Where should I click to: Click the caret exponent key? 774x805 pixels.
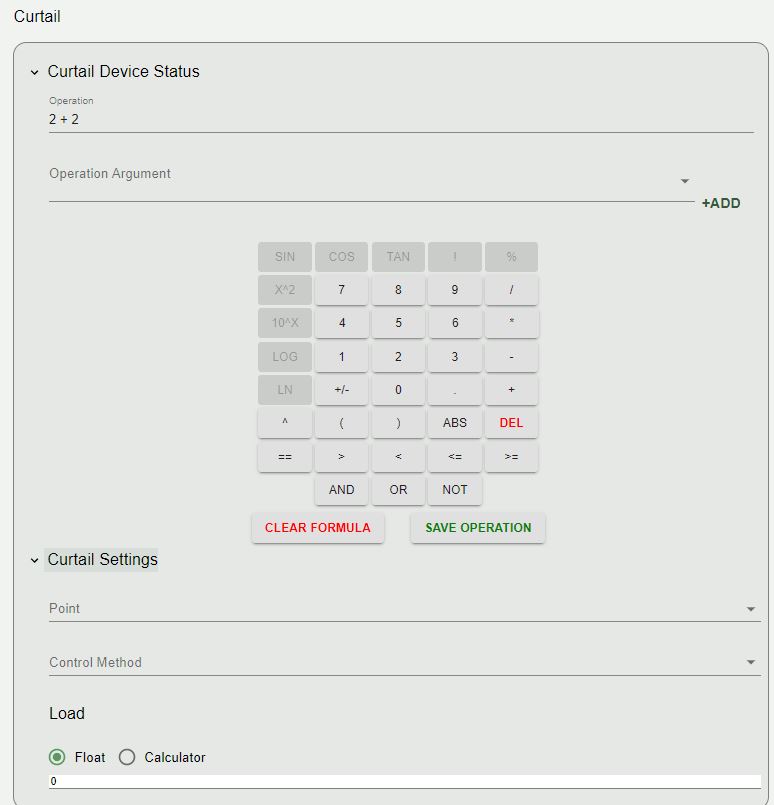coord(285,423)
